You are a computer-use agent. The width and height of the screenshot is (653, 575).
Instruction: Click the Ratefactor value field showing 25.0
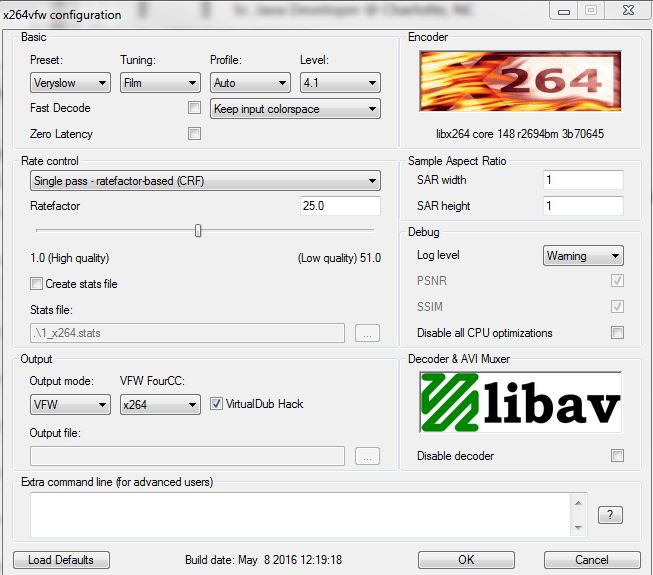340,206
